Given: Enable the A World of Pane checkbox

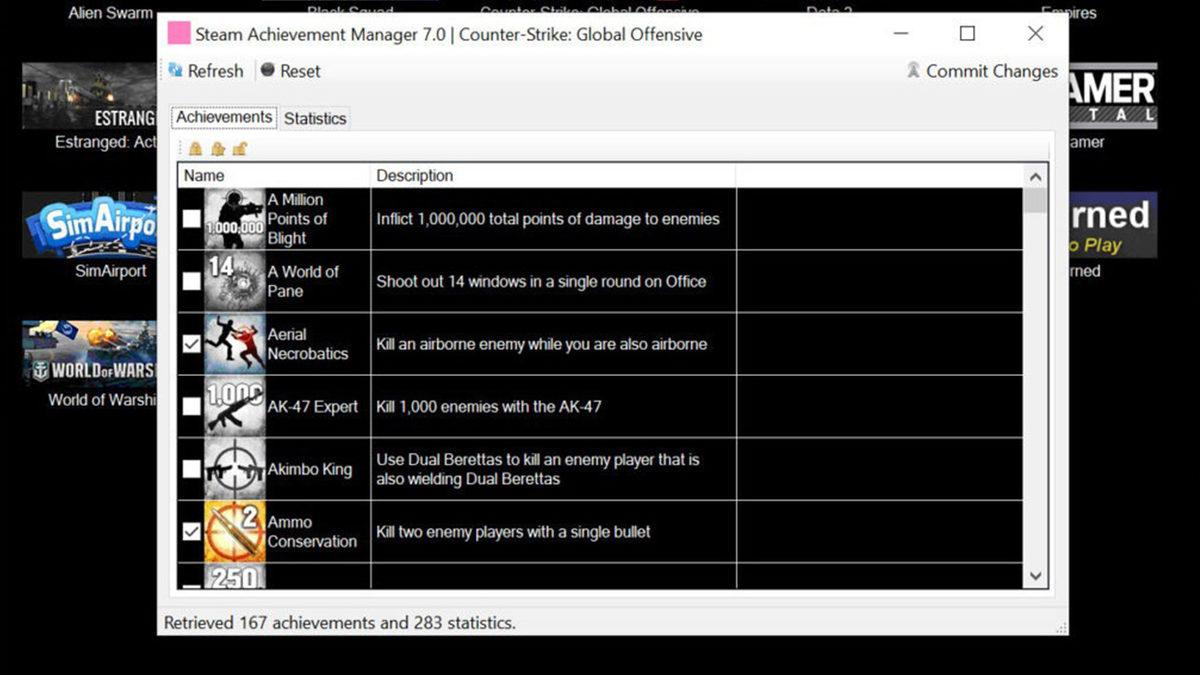Looking at the screenshot, I should (190, 281).
